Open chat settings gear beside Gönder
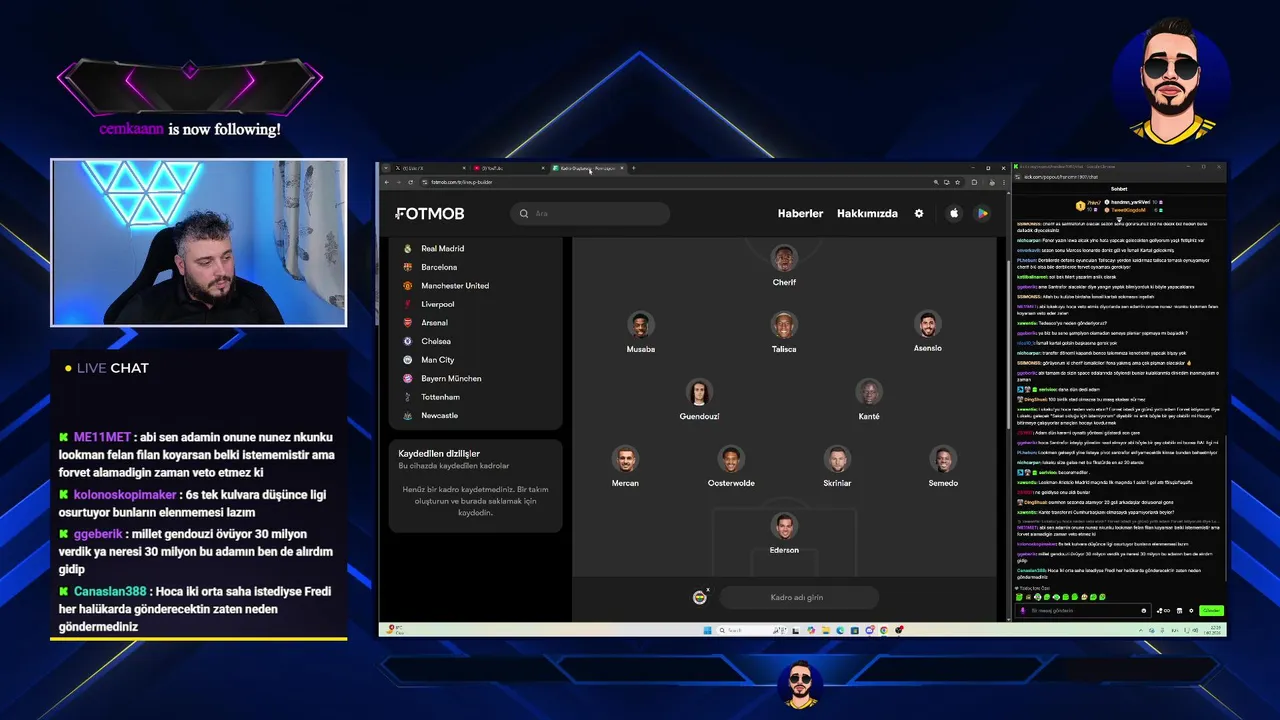The height and width of the screenshot is (720, 1280). point(1191,611)
